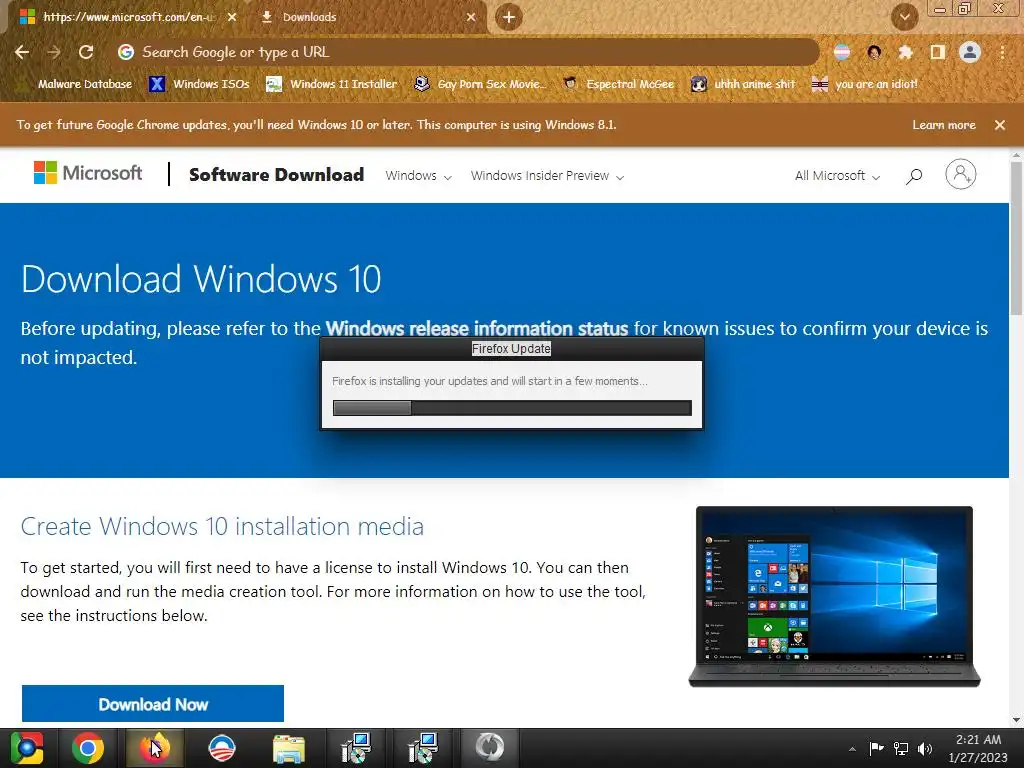Focus the Search Google or type a URL bar

pos(466,52)
